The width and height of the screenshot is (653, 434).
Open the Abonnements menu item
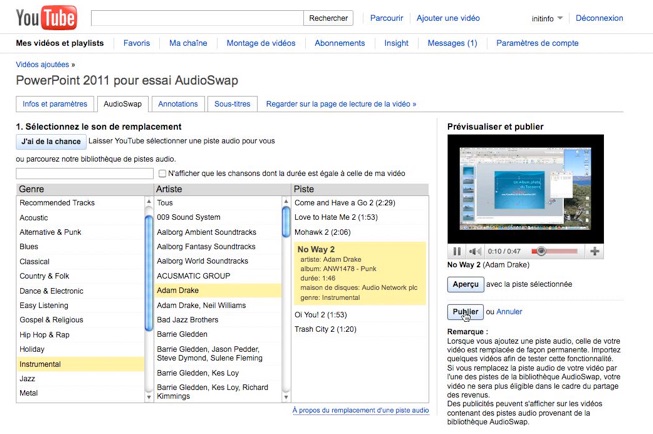coord(339,43)
